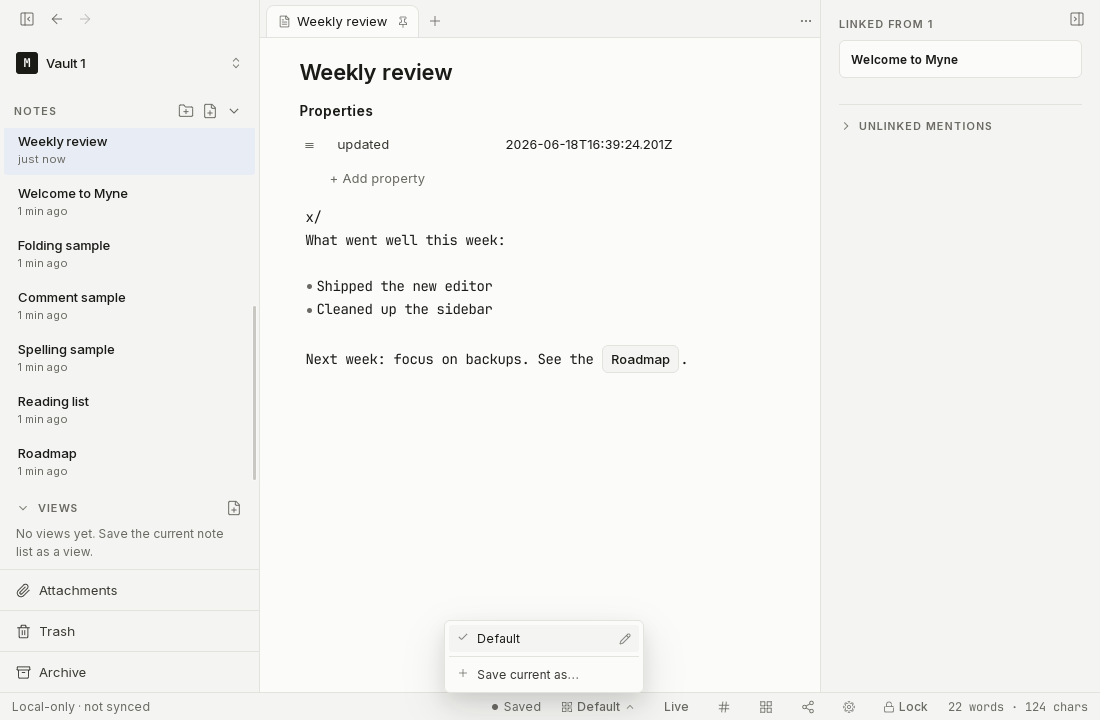
Task: Create a new folder in Notes
Action: pos(186,111)
